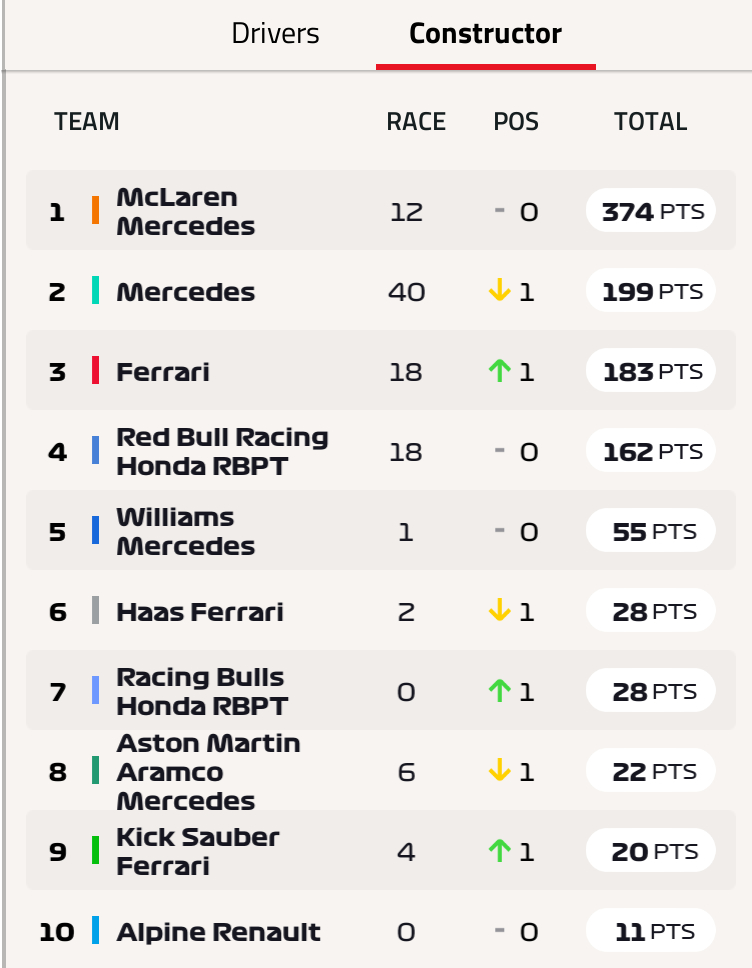
Task: Click the grey dash position indicator for McLaren
Action: [499, 211]
